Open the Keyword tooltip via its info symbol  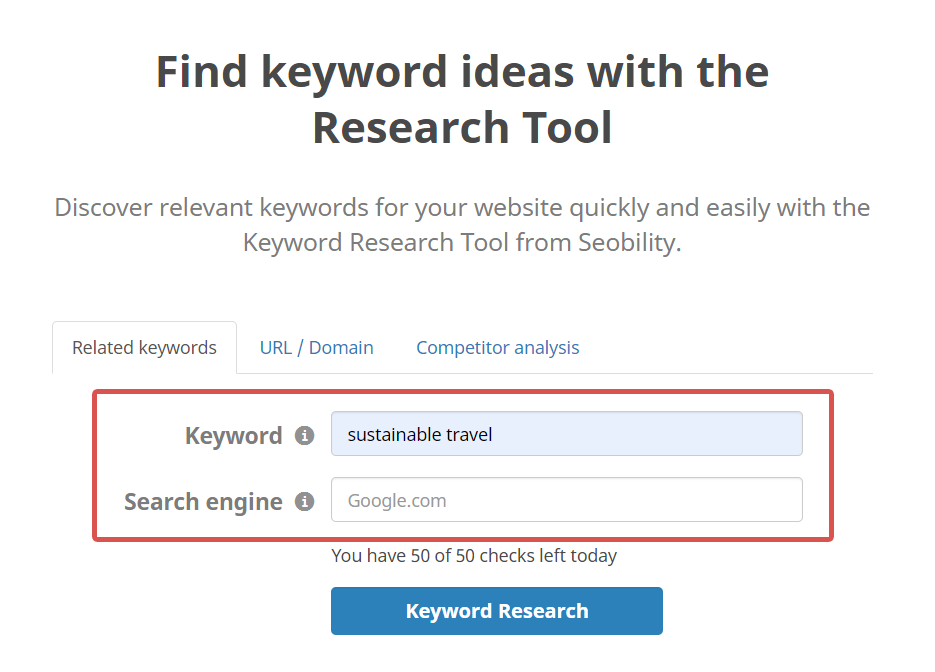[x=303, y=434]
